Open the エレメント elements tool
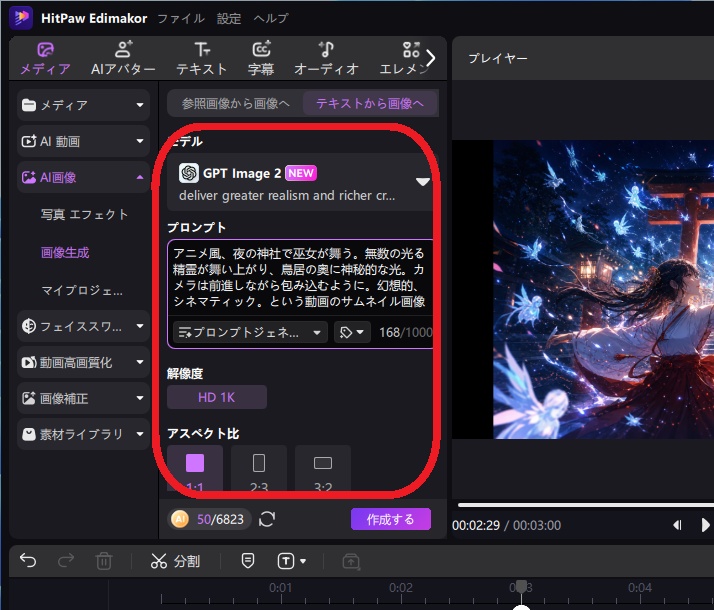 [403, 59]
